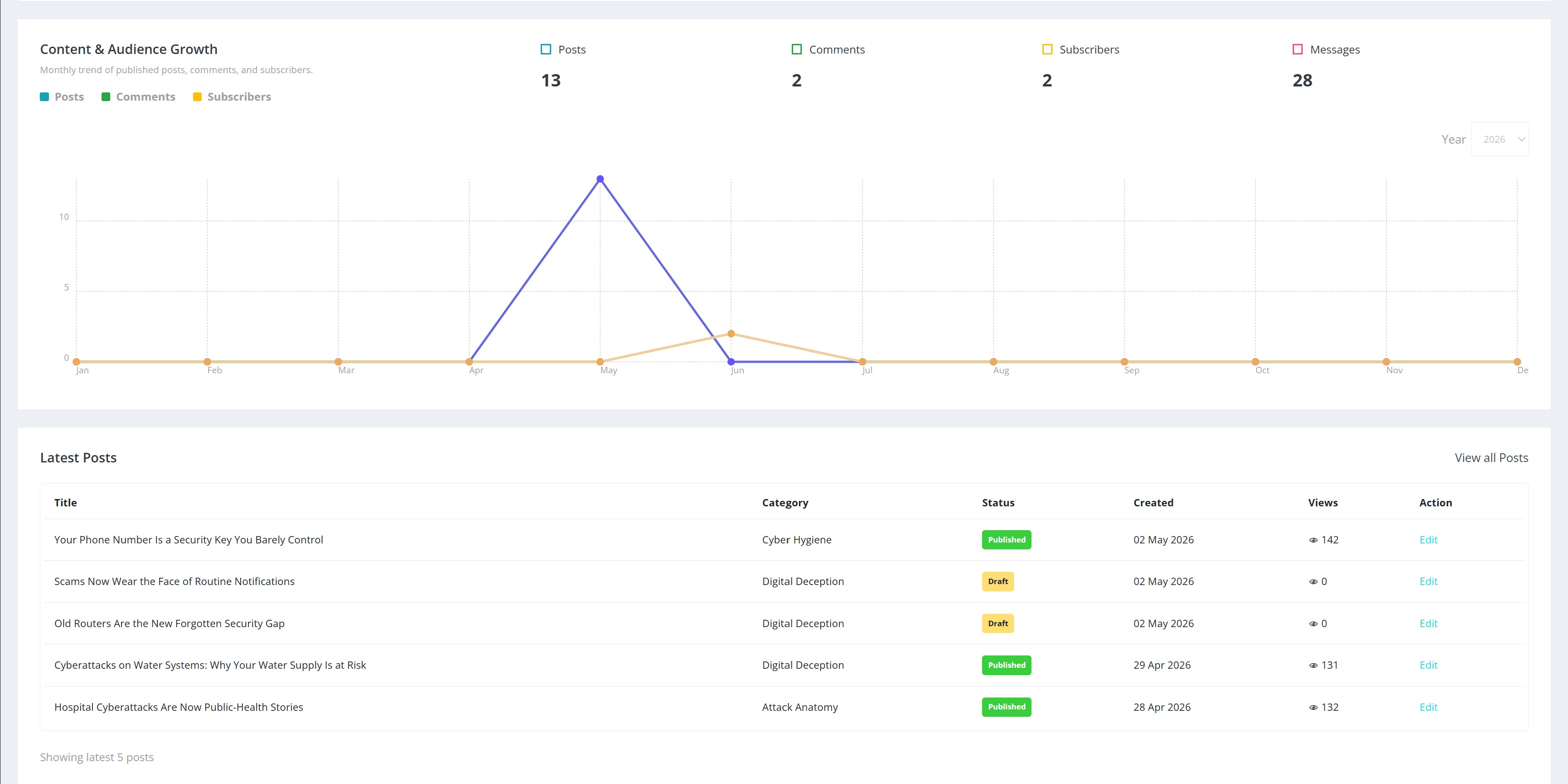
Task: Click the yellow Subscribers stat square icon
Action: click(x=1047, y=49)
